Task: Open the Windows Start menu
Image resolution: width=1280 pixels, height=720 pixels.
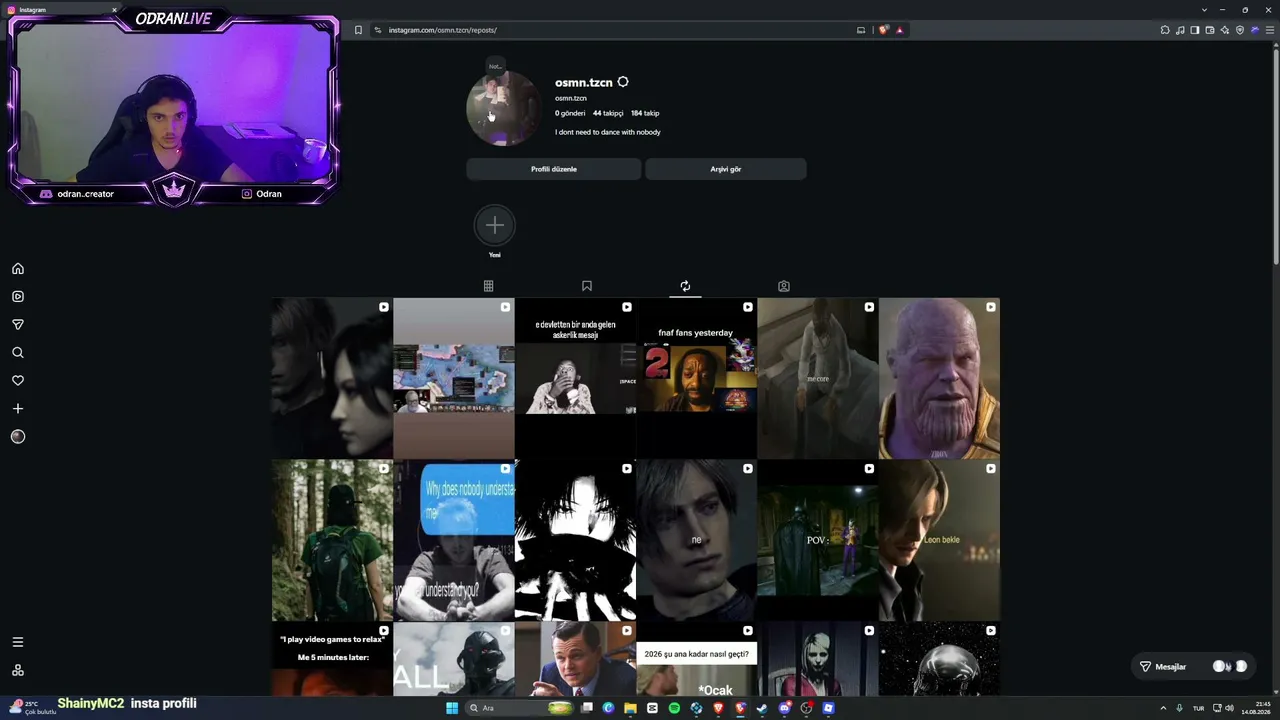Action: (x=452, y=708)
